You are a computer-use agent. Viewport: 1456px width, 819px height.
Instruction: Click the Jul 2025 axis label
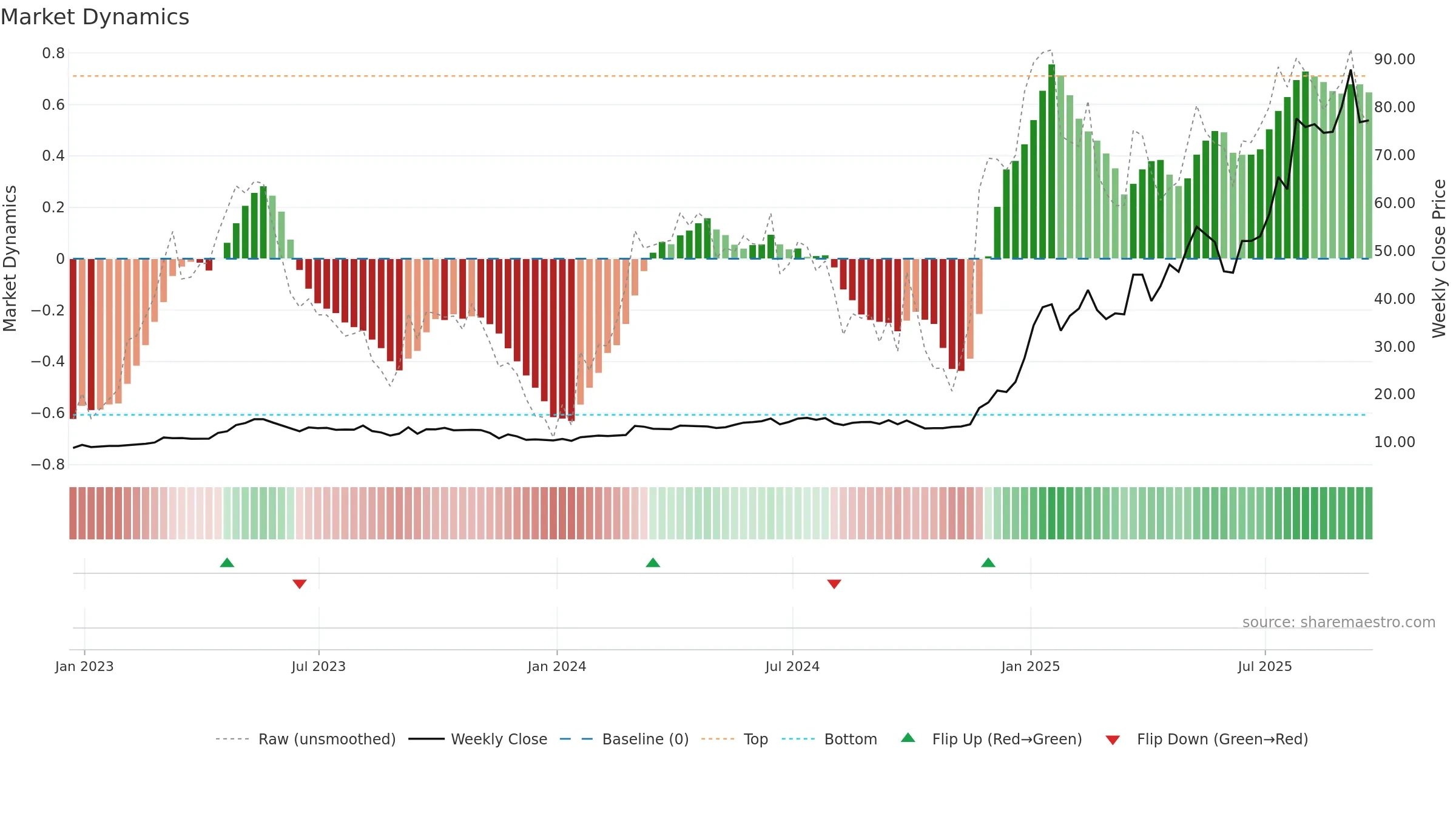coord(1265,666)
